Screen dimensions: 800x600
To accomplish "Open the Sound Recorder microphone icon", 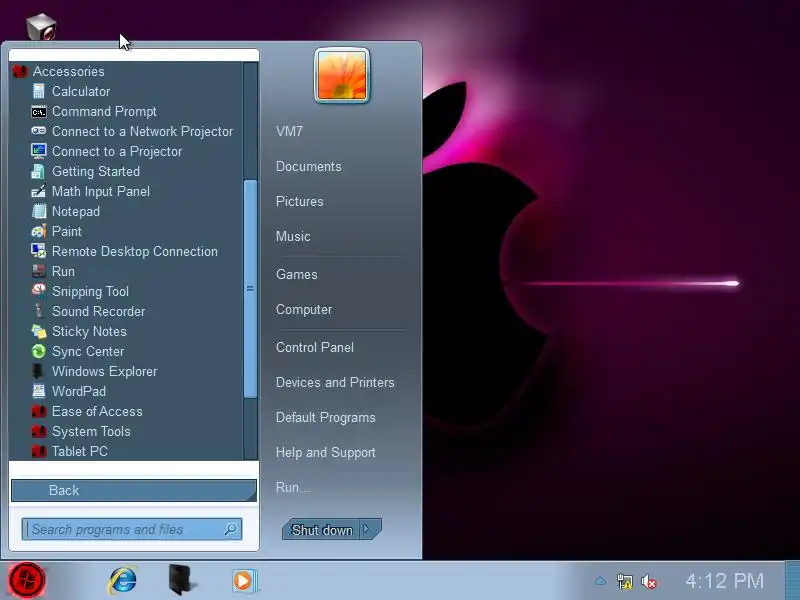I will coord(39,311).
